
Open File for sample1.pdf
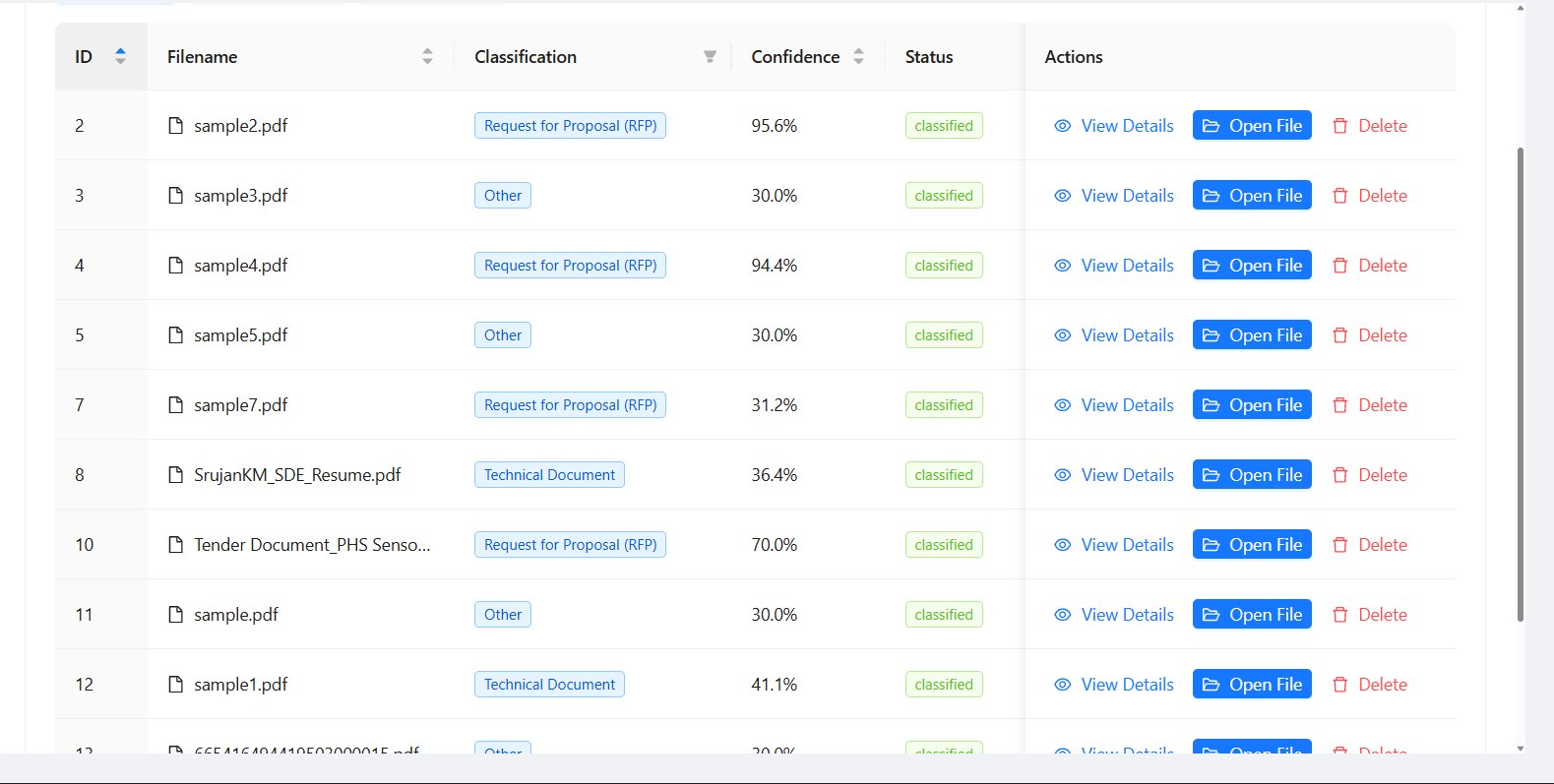tap(1252, 684)
